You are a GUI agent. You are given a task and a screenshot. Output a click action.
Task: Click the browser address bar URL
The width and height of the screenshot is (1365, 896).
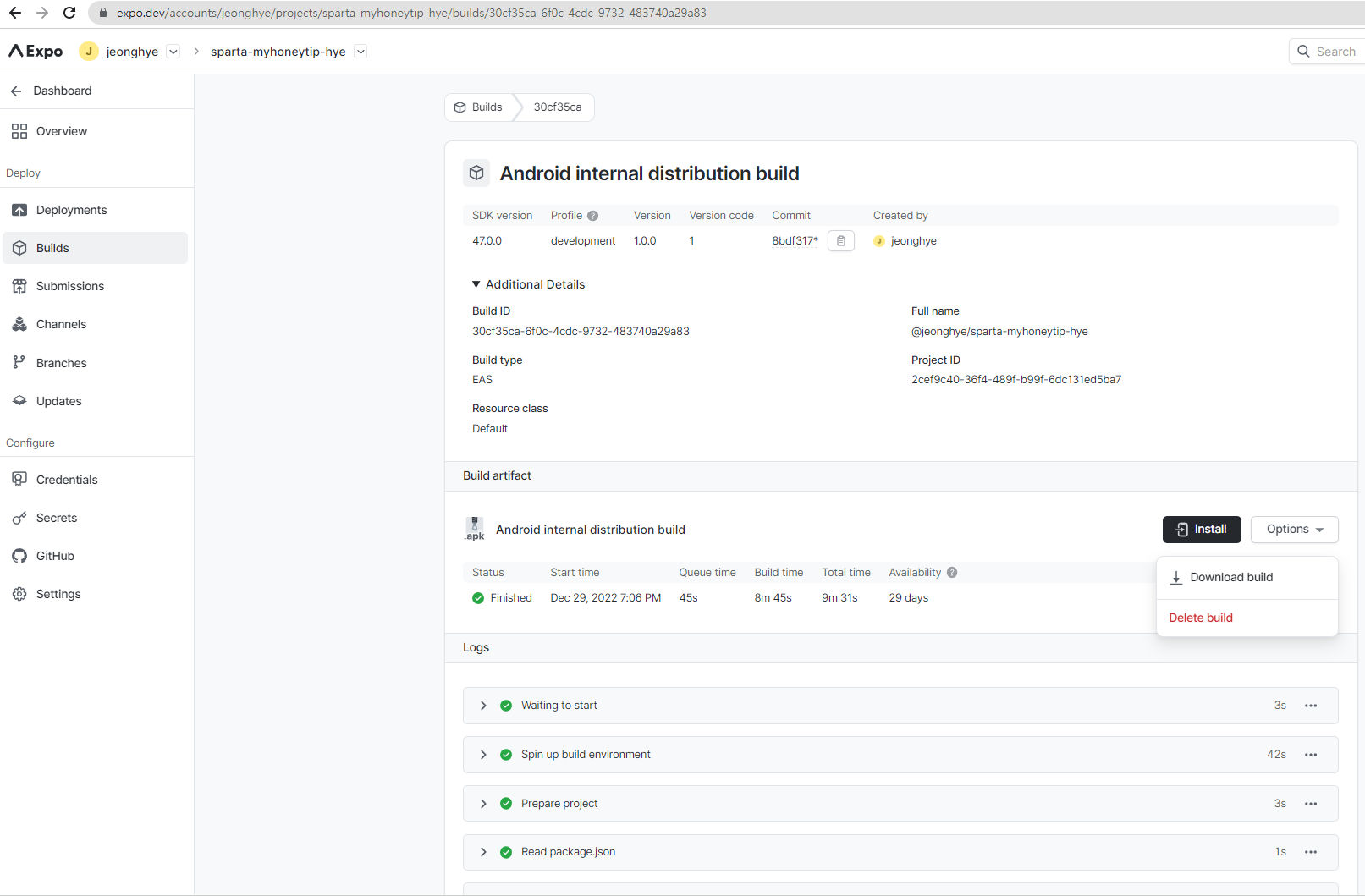(x=411, y=13)
